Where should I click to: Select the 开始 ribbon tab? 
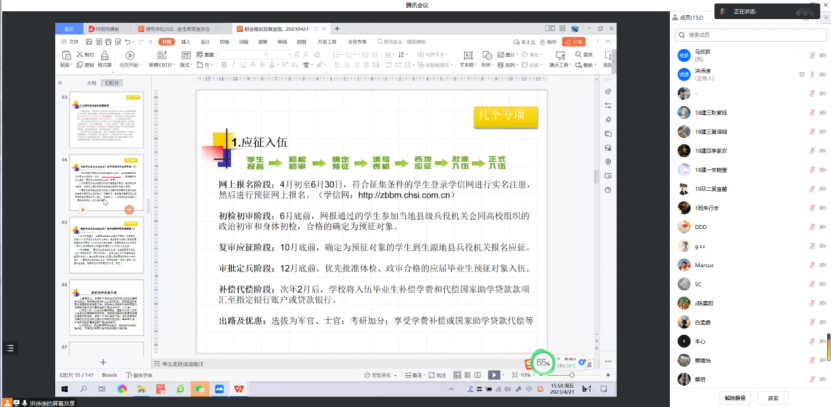pos(167,42)
